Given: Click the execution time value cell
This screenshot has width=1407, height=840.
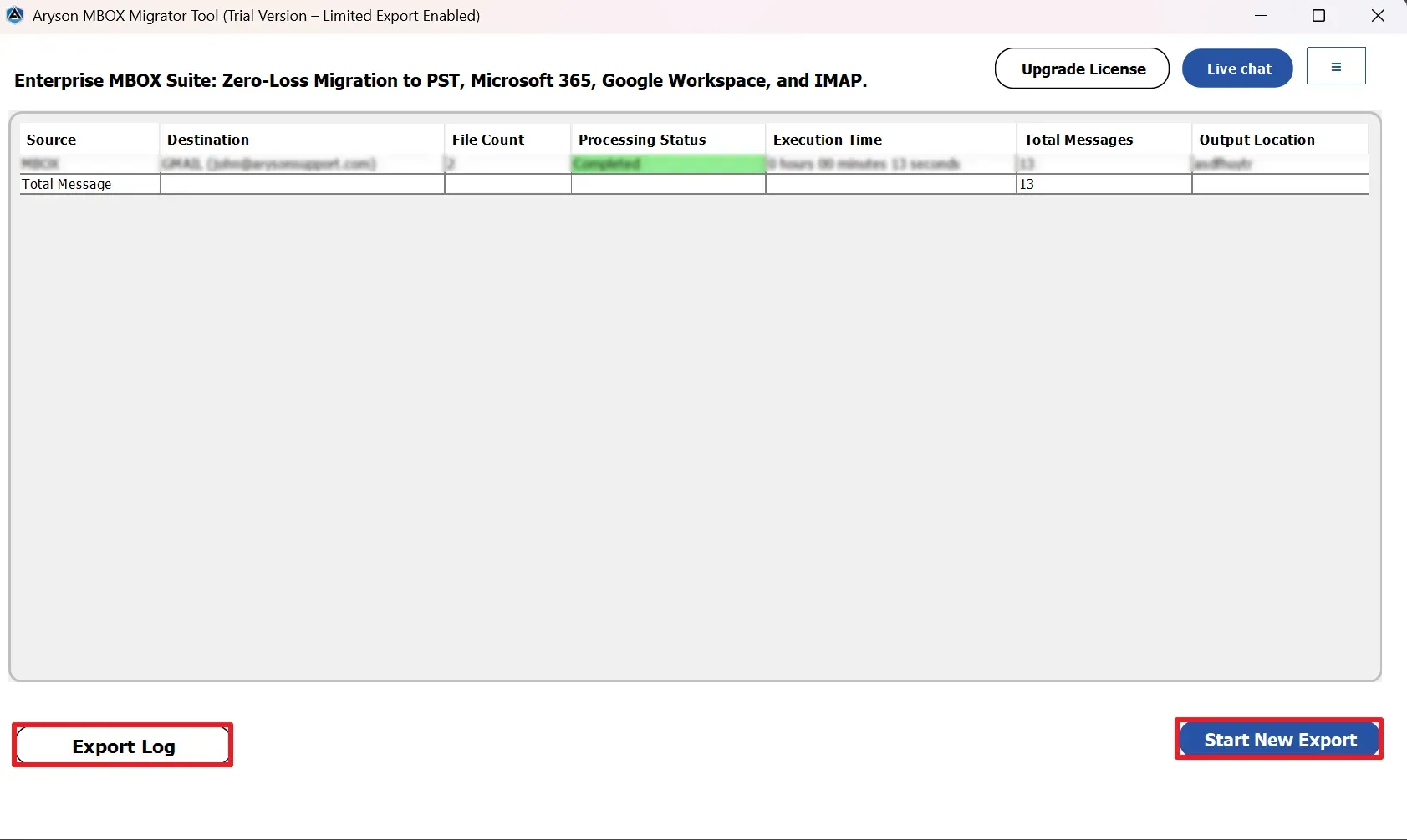Looking at the screenshot, I should click(x=891, y=164).
